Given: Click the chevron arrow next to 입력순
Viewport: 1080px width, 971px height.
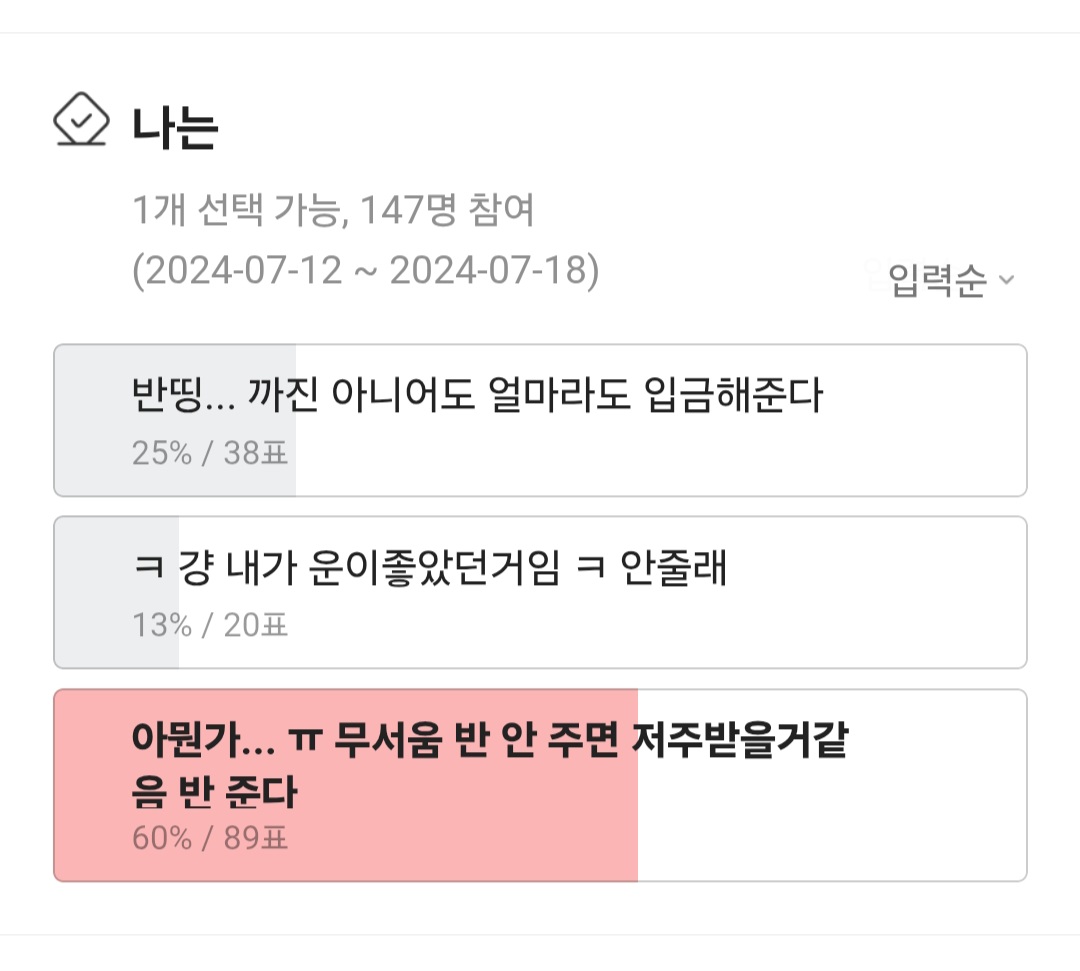Looking at the screenshot, I should point(1006,280).
